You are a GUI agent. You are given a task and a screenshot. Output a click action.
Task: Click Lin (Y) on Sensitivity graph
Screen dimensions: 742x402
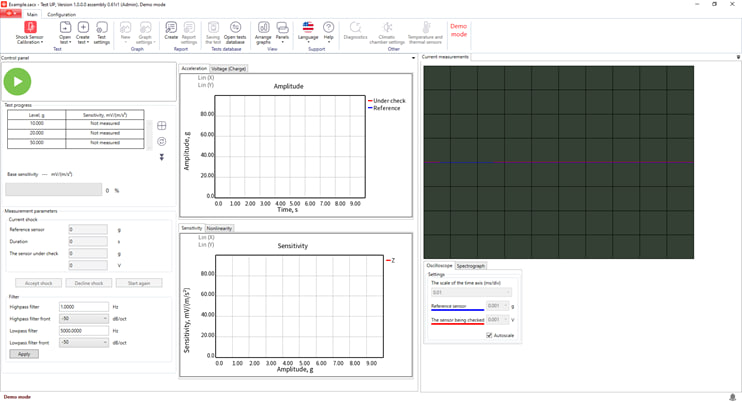[206, 245]
